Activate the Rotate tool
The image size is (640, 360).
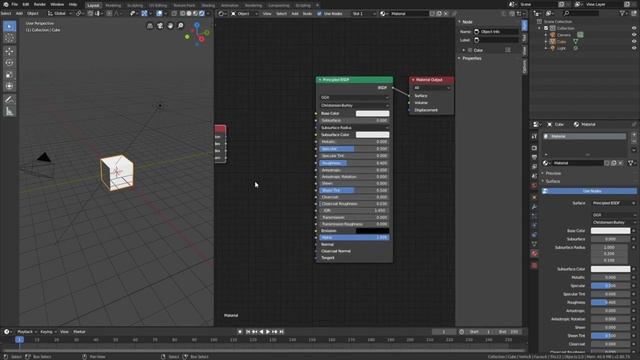tap(9, 63)
